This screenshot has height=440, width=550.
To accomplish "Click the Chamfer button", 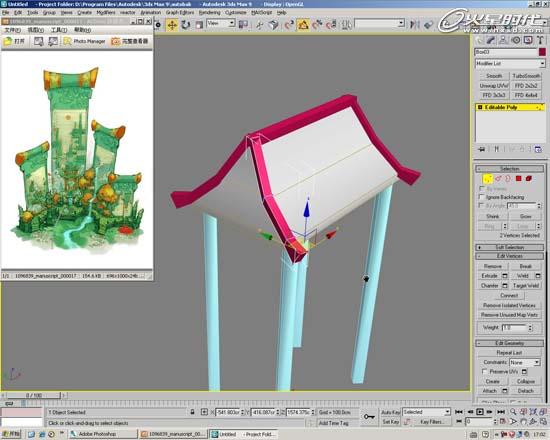I will click(x=490, y=286).
